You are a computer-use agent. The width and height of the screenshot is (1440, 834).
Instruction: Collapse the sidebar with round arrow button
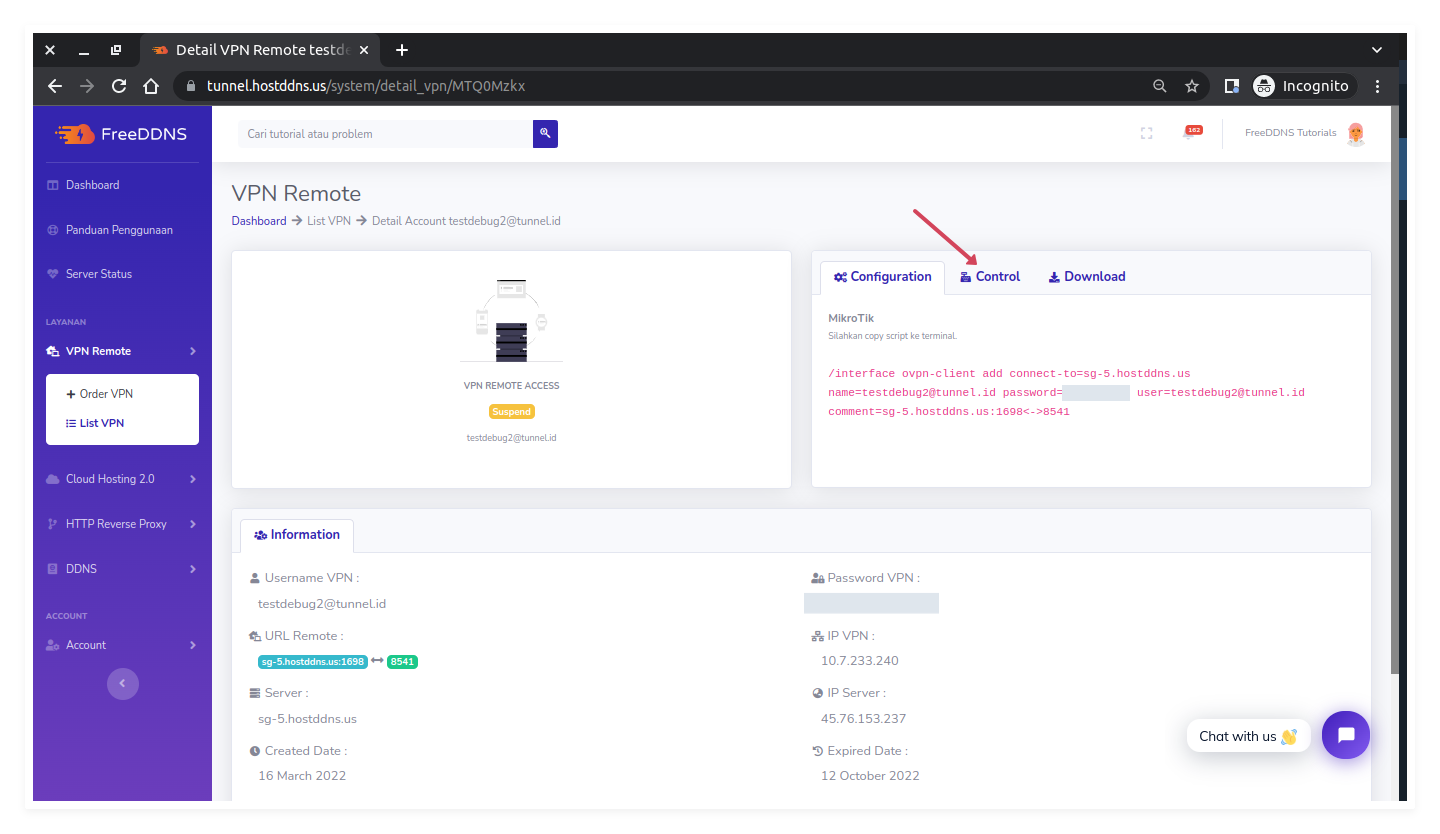click(123, 684)
